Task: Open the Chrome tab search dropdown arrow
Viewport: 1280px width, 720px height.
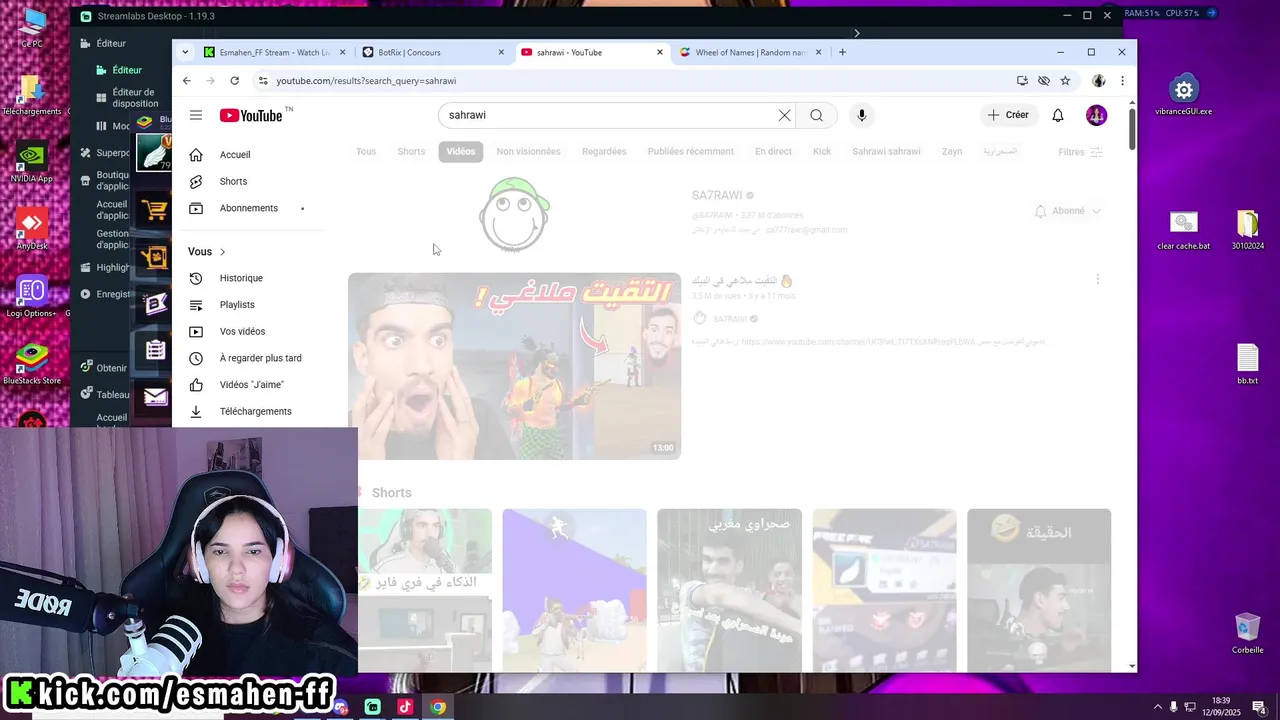Action: tap(185, 52)
